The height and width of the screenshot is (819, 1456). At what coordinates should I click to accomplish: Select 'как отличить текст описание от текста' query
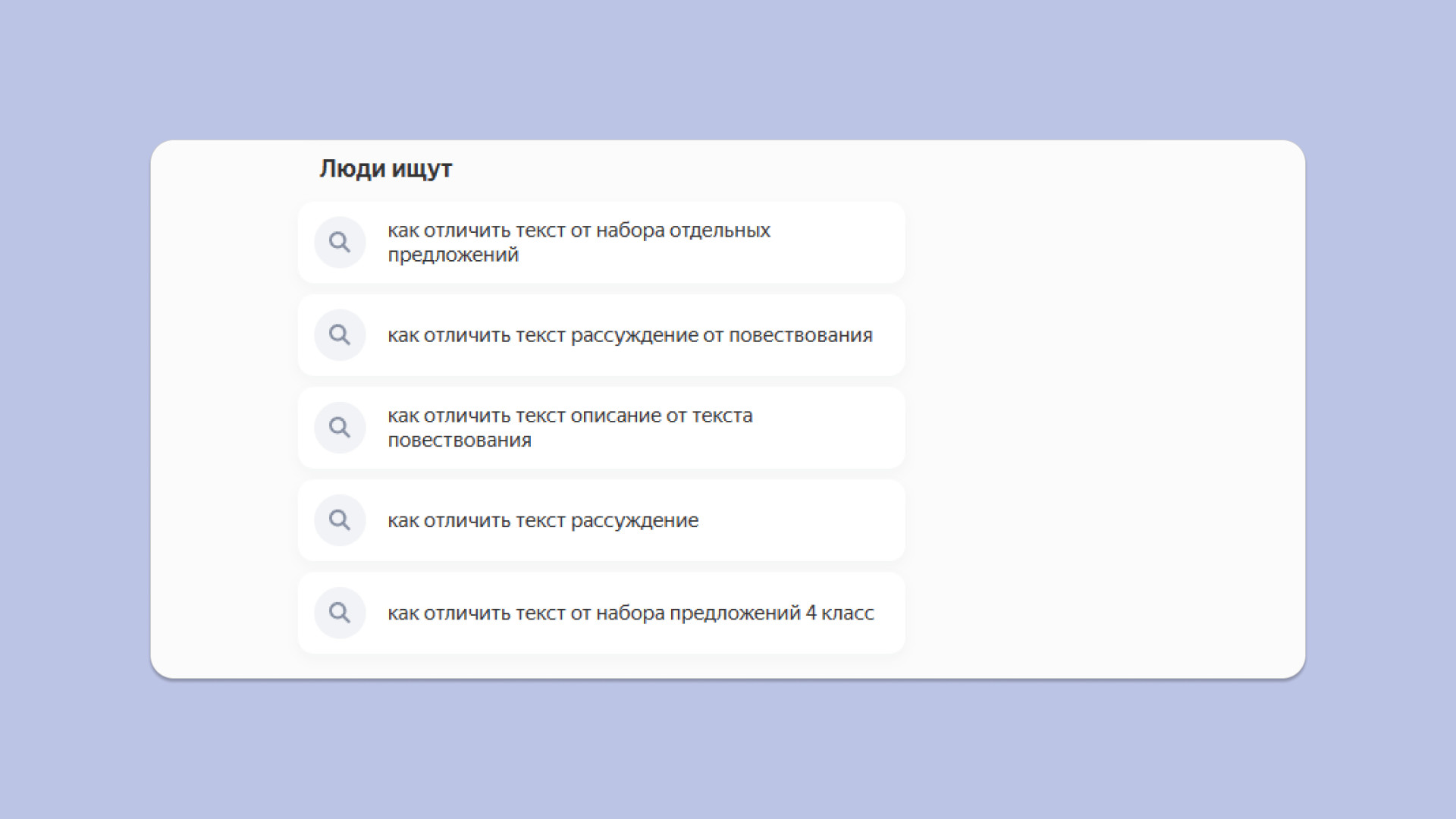(570, 416)
